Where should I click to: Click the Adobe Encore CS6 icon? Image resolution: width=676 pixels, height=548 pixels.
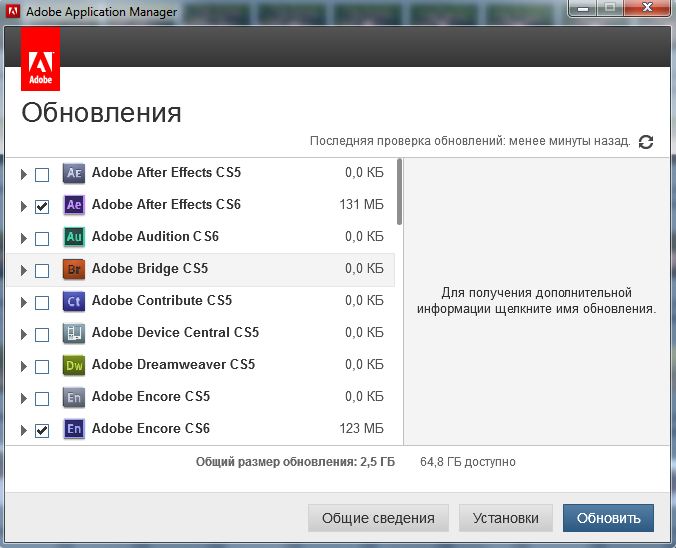[x=74, y=429]
